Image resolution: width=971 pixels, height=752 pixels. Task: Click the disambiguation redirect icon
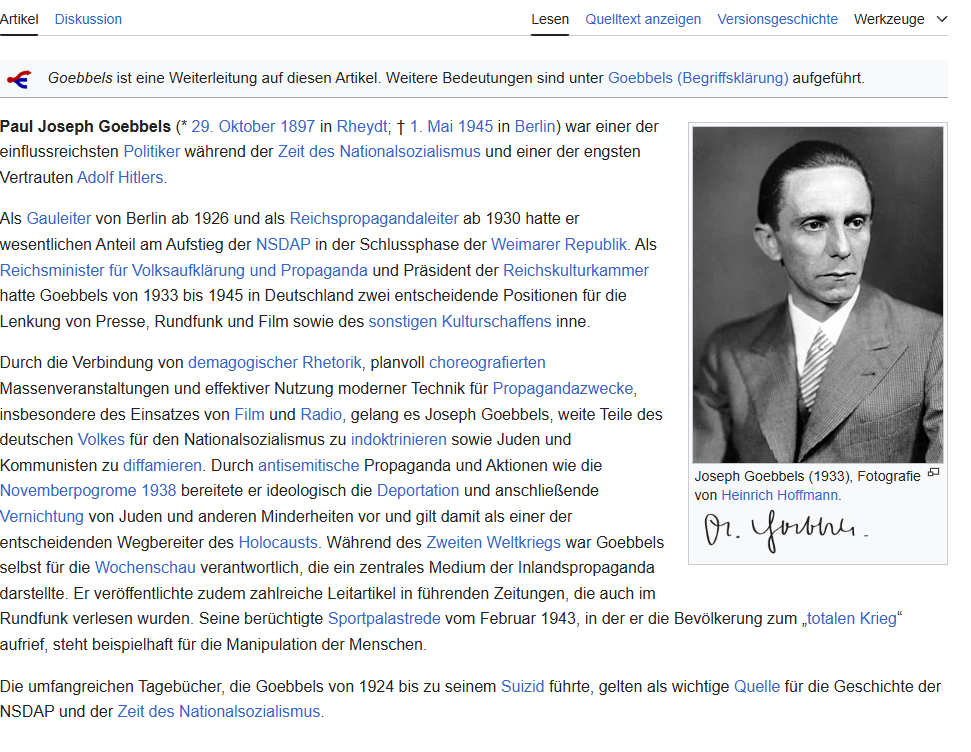18,79
